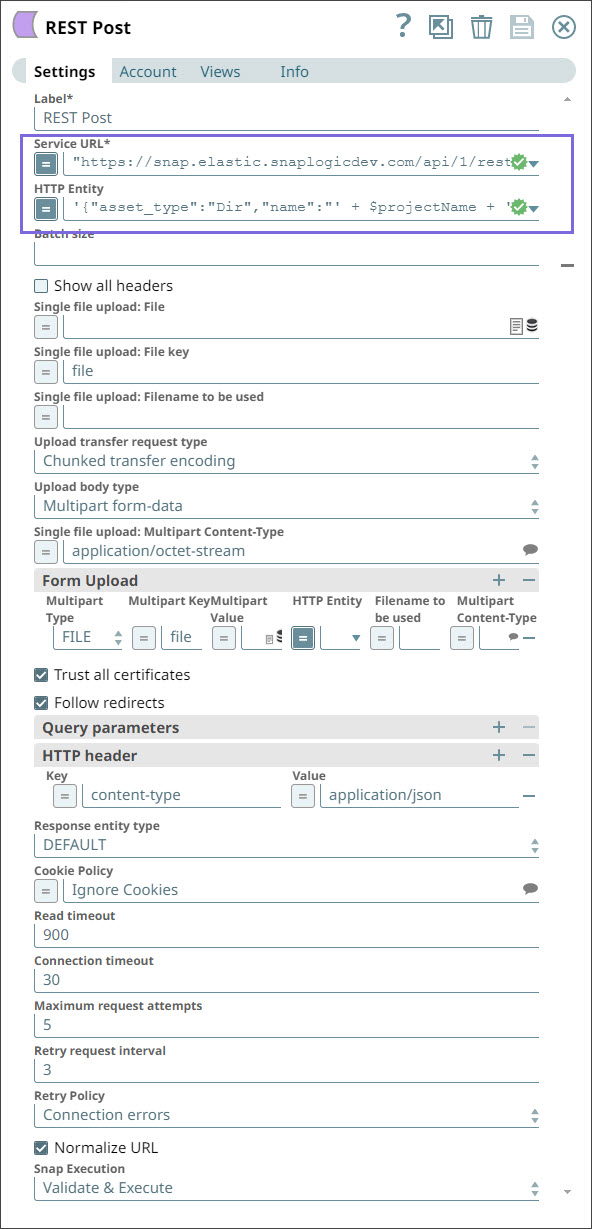Viewport: 592px width, 1229px height.
Task: Remove the Query parameters row using minus
Action: click(x=528, y=727)
